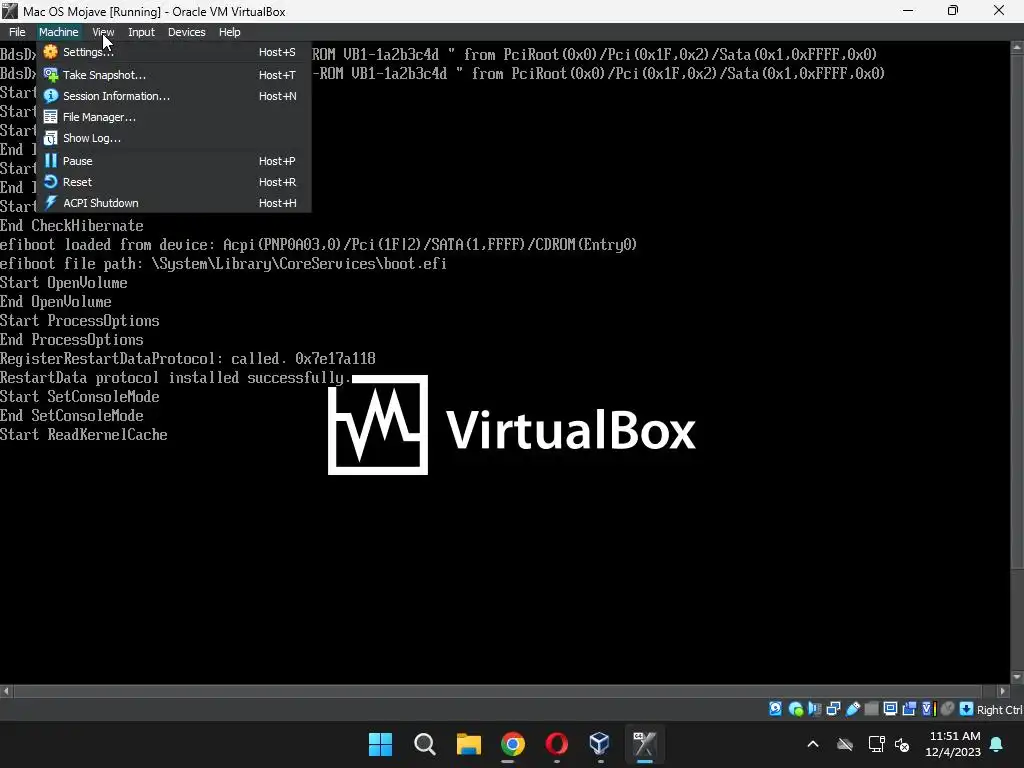Click the Session Information info icon
The width and height of the screenshot is (1024, 768).
coord(50,96)
